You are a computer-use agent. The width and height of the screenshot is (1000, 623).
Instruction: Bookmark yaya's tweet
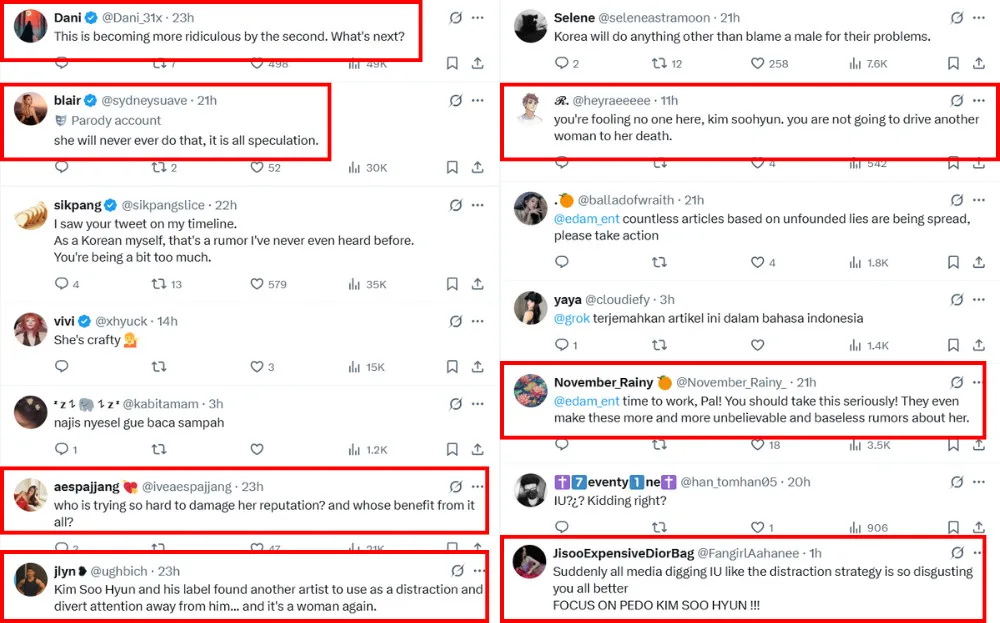tap(953, 345)
